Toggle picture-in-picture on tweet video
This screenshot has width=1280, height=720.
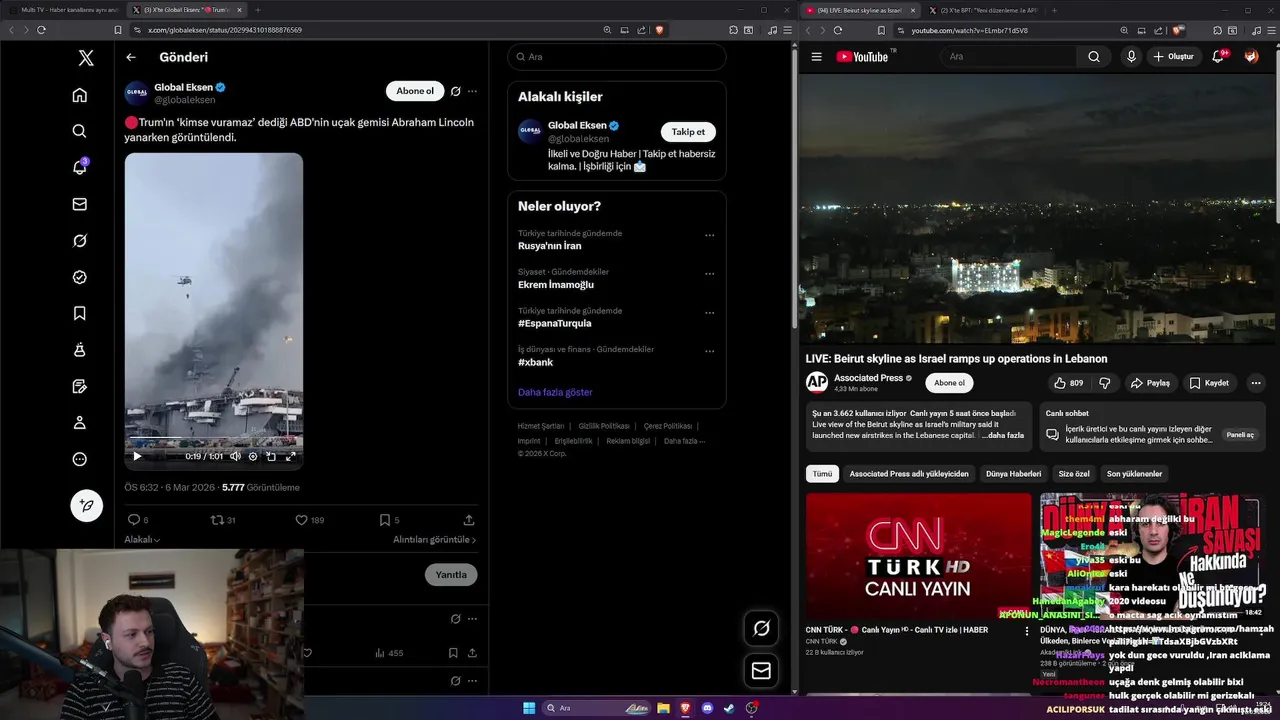(x=271, y=456)
